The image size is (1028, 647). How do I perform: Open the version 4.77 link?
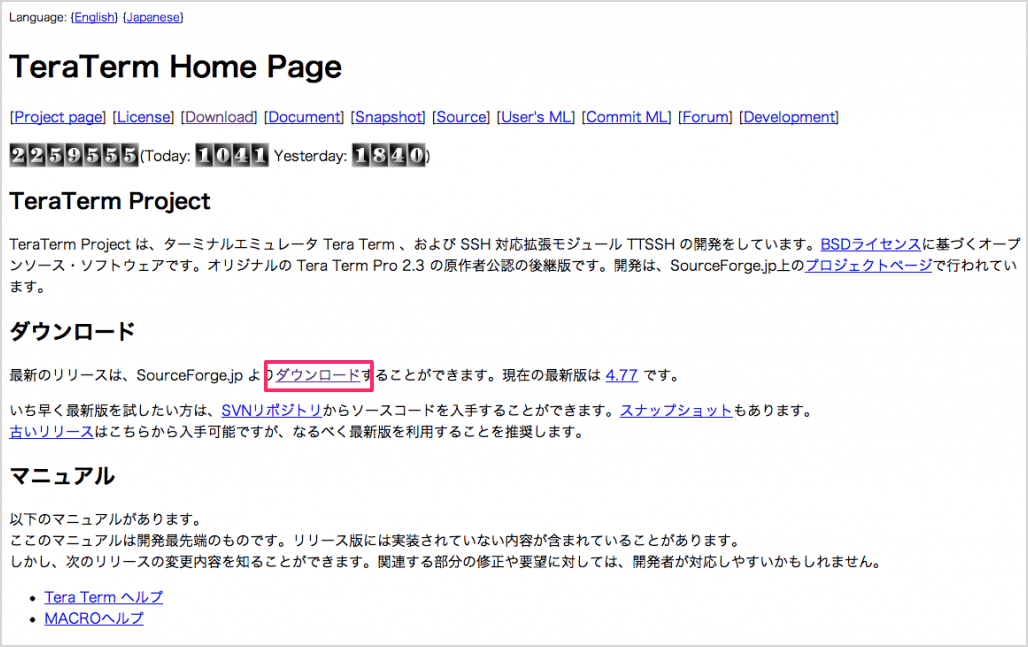622,376
